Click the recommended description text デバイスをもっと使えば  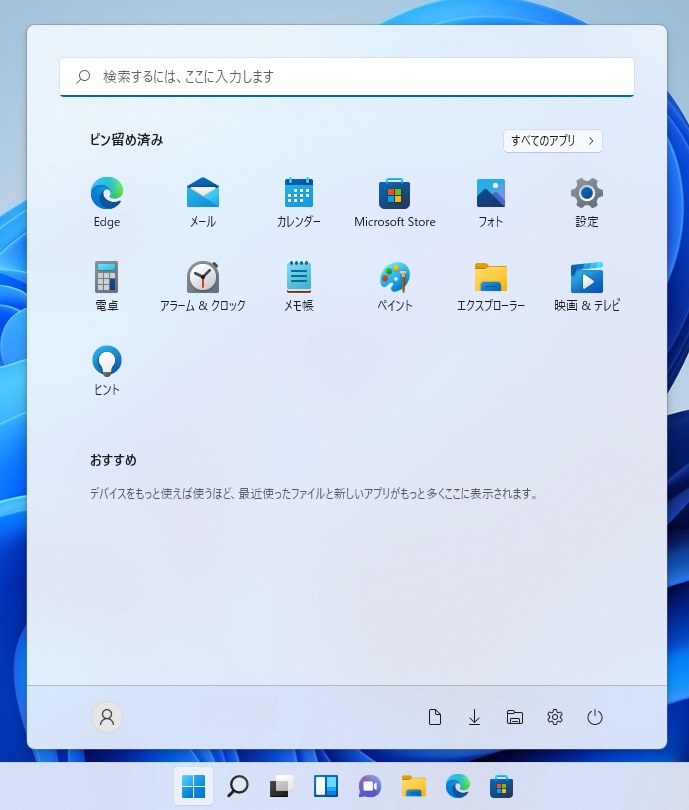314,493
